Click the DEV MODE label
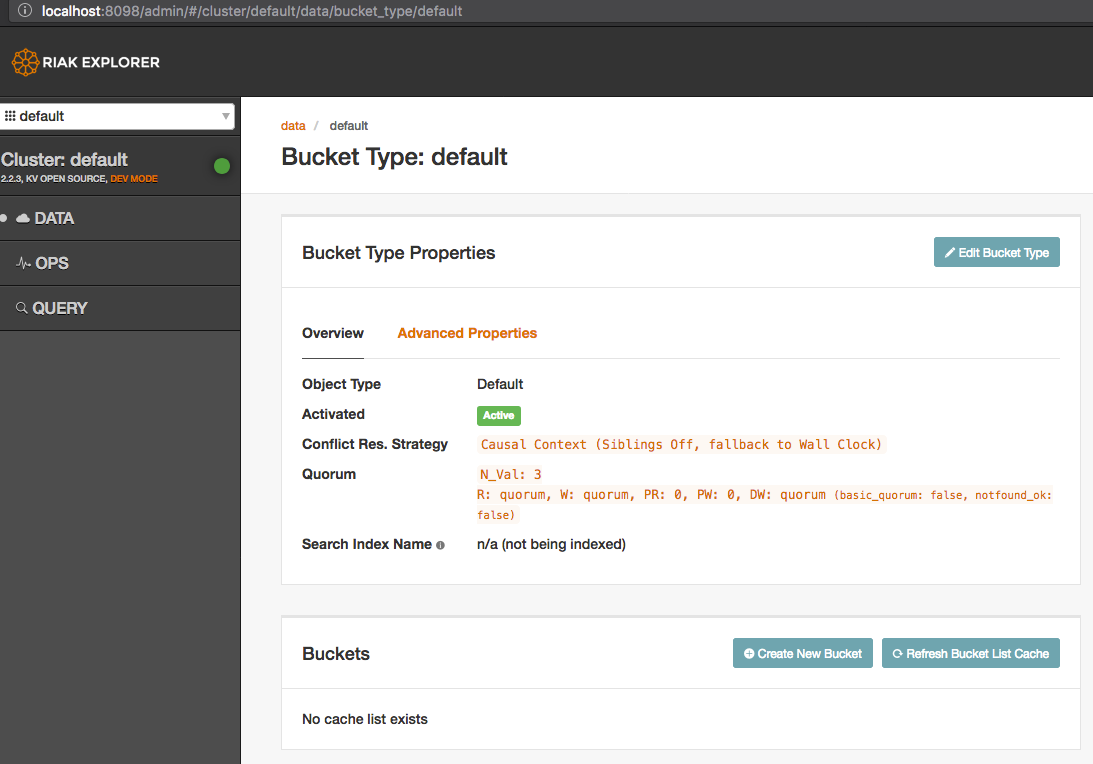The height and width of the screenshot is (764, 1093). [134, 179]
